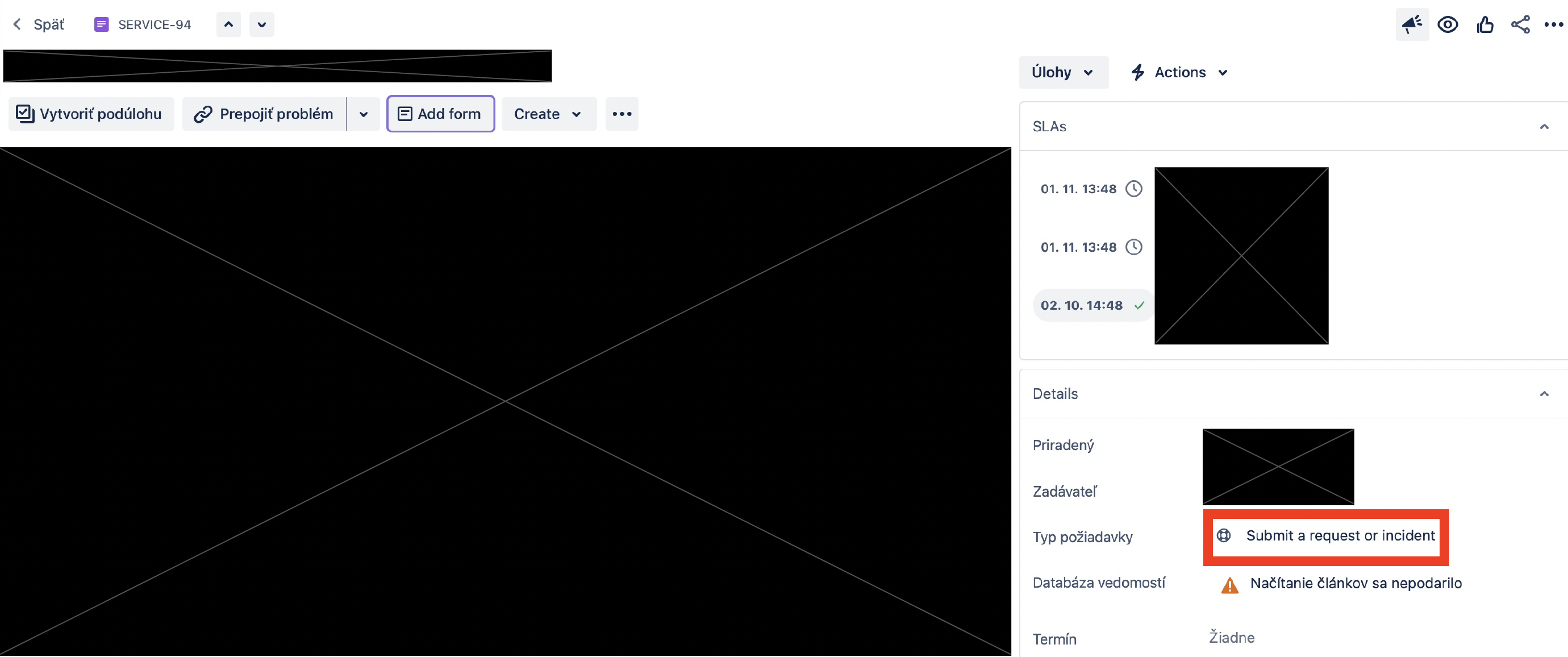Click the megaphone feedback icon
Viewport: 1568px width, 657px height.
click(x=1412, y=24)
